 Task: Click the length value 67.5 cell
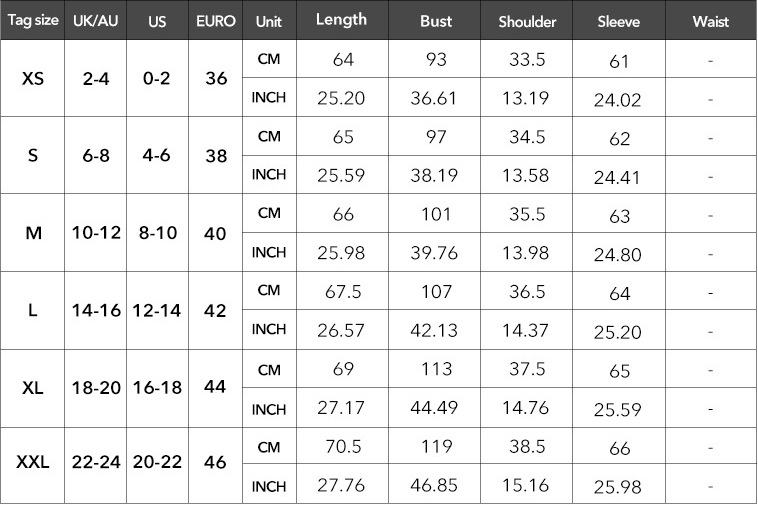(342, 291)
